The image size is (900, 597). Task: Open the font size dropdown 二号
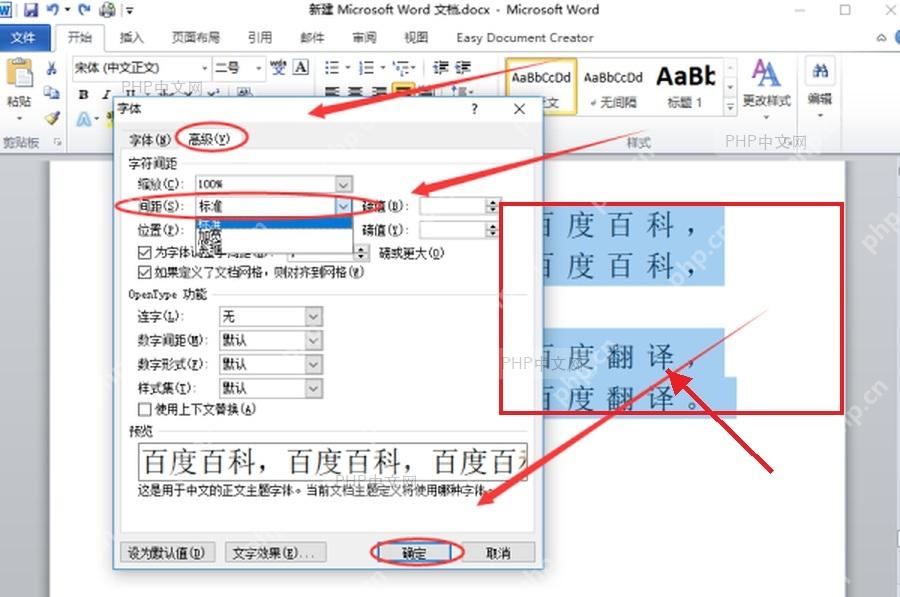pyautogui.click(x=259, y=68)
